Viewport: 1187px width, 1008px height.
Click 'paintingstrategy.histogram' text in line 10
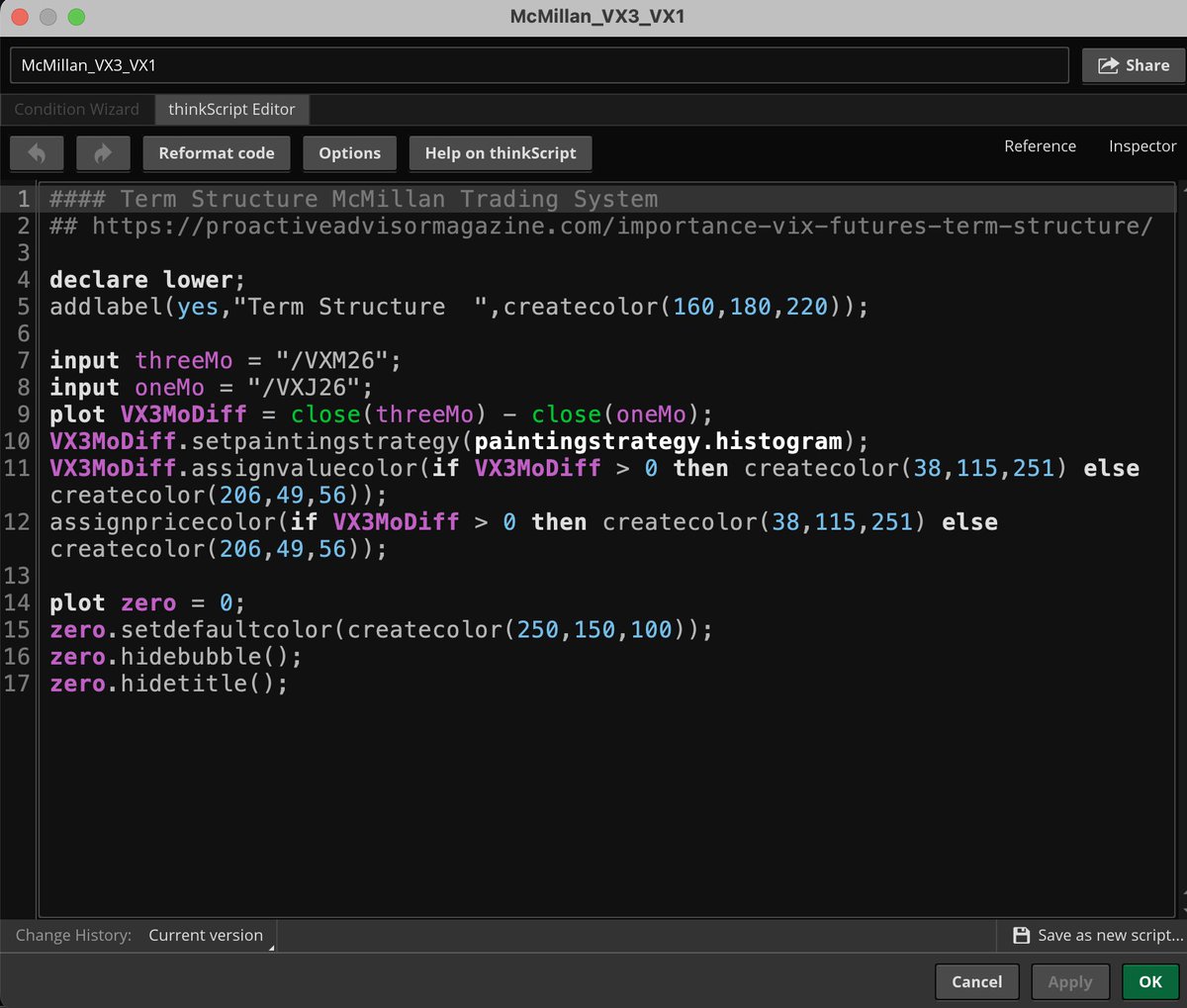(659, 441)
